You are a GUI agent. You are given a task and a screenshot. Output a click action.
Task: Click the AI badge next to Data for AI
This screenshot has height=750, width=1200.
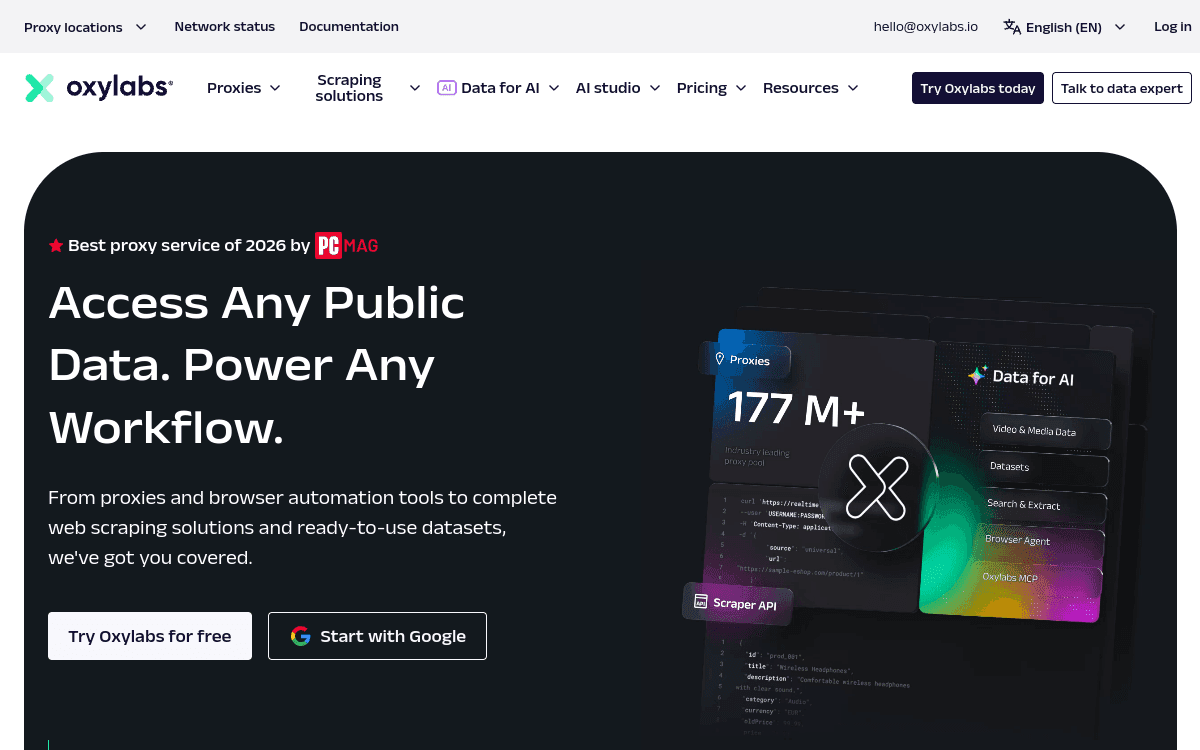click(x=446, y=87)
